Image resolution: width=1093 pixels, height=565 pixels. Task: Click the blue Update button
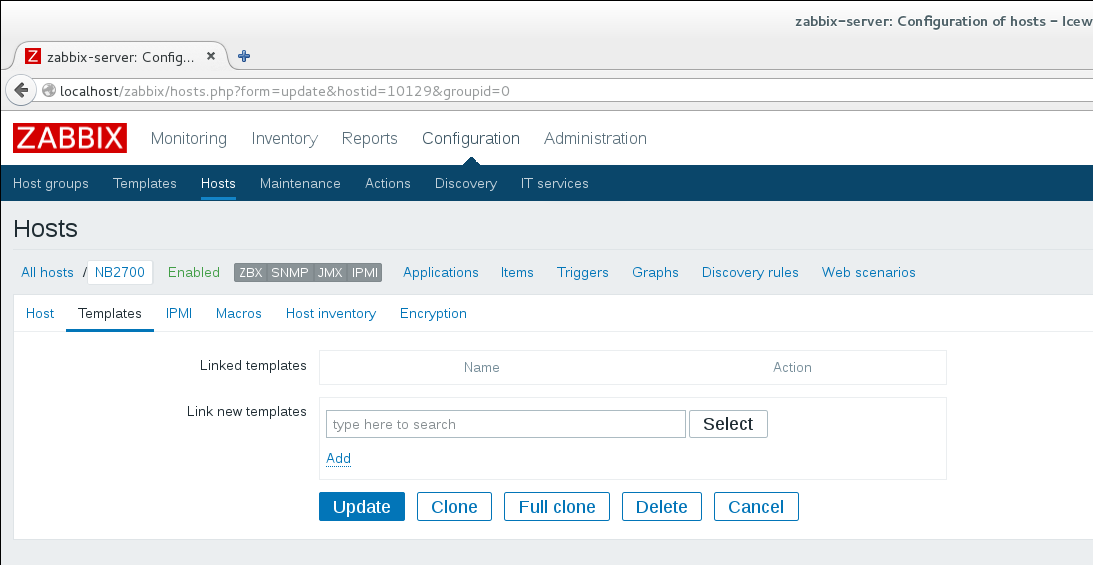362,506
